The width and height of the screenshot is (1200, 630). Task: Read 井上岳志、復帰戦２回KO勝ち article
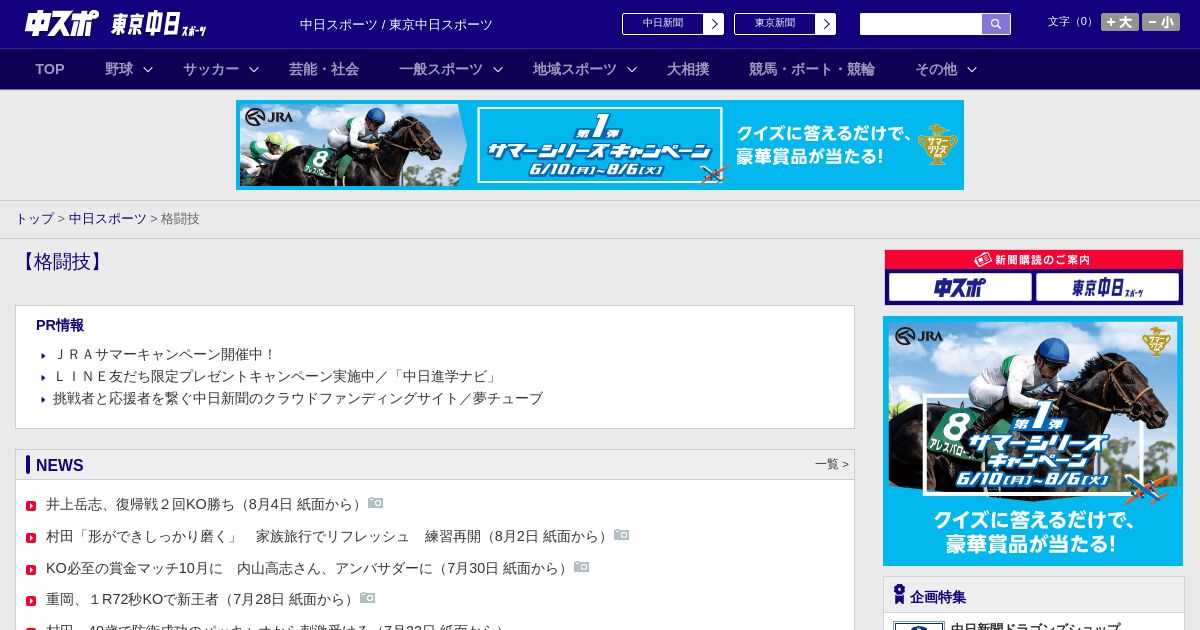(205, 505)
